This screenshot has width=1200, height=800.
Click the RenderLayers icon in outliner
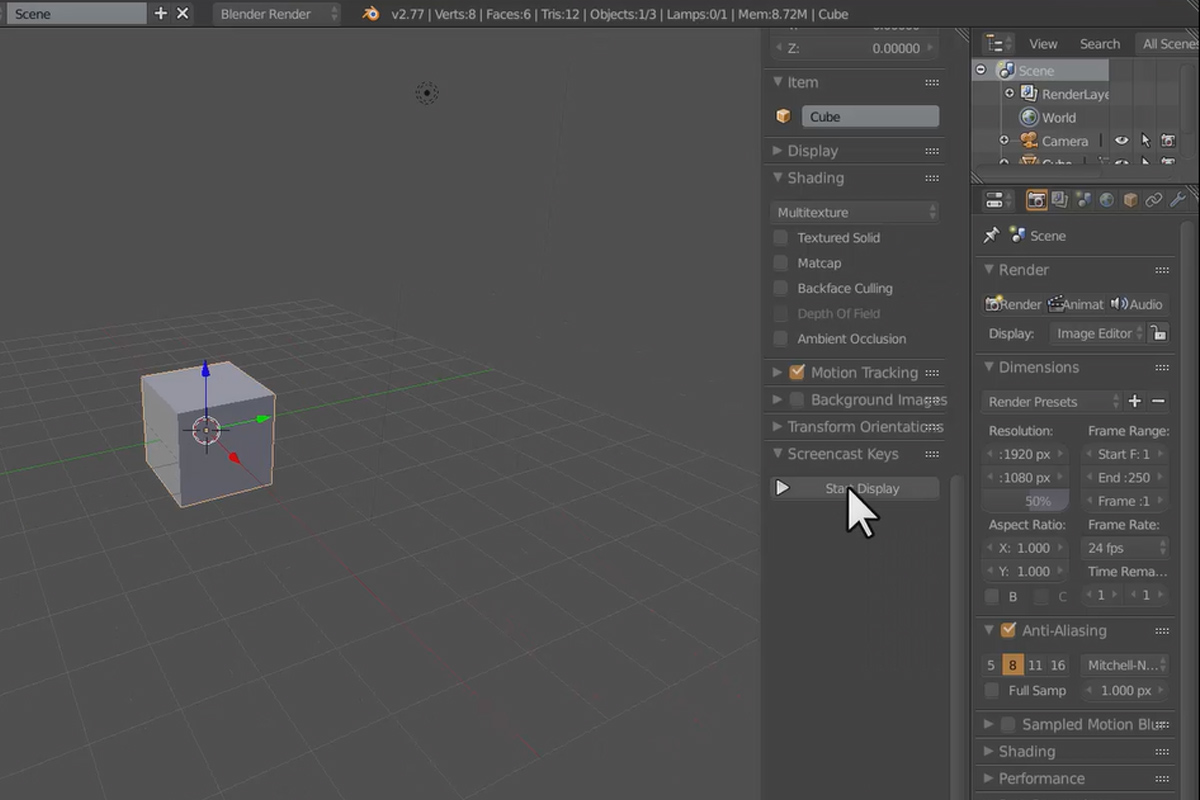[1029, 94]
